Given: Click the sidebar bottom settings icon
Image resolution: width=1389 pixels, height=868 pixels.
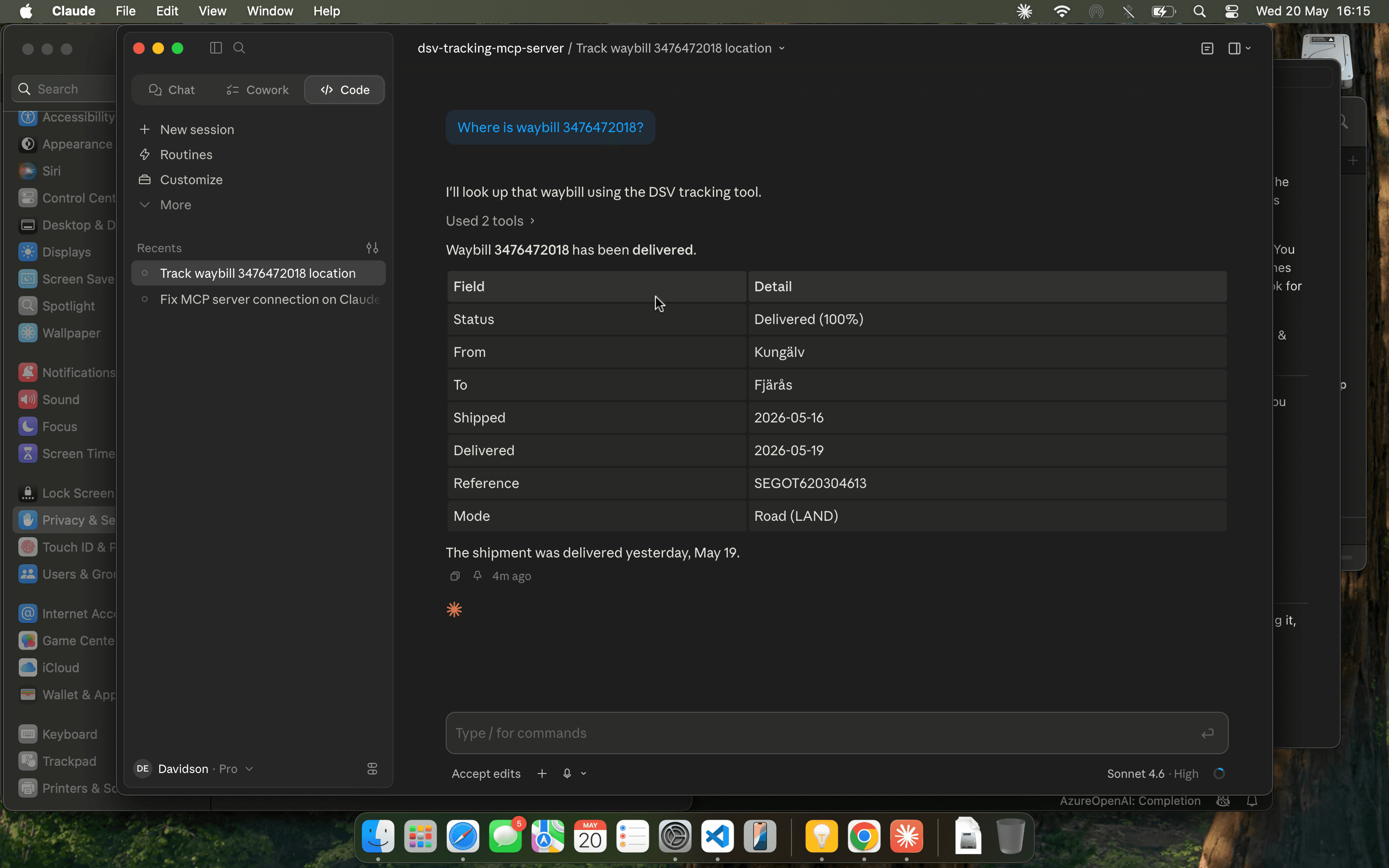Looking at the screenshot, I should pos(372,769).
